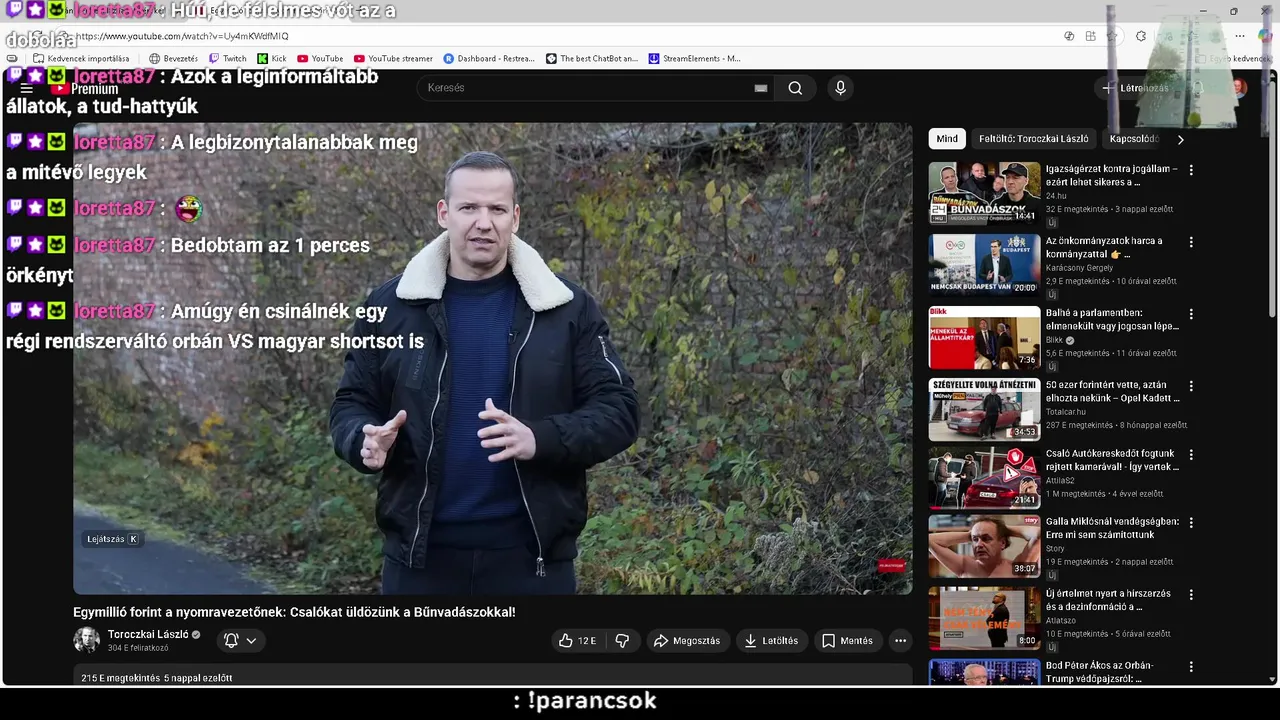
Task: Open 'Balhé a parlamentben' video title link
Action: pos(1112,319)
